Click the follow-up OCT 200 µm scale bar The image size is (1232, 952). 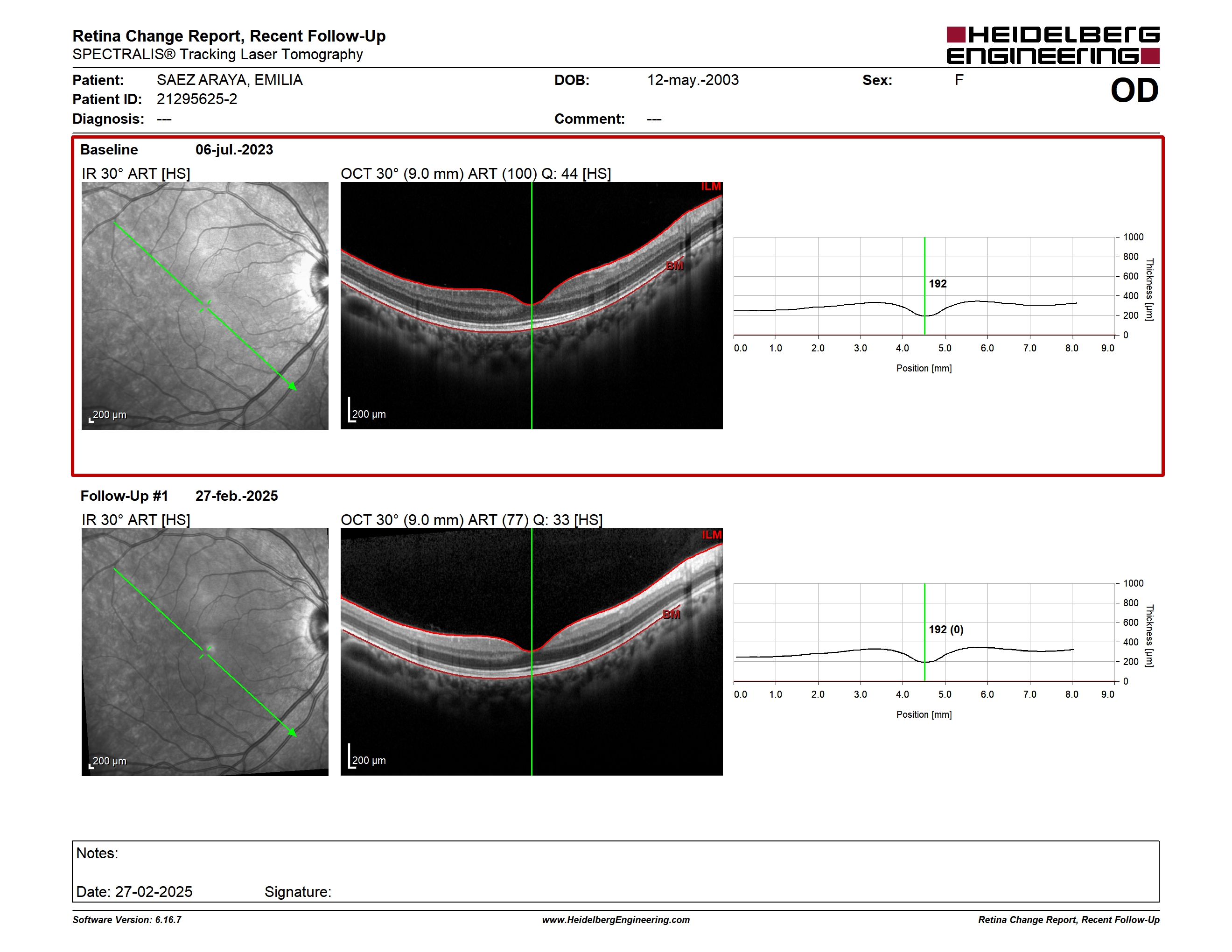(367, 756)
